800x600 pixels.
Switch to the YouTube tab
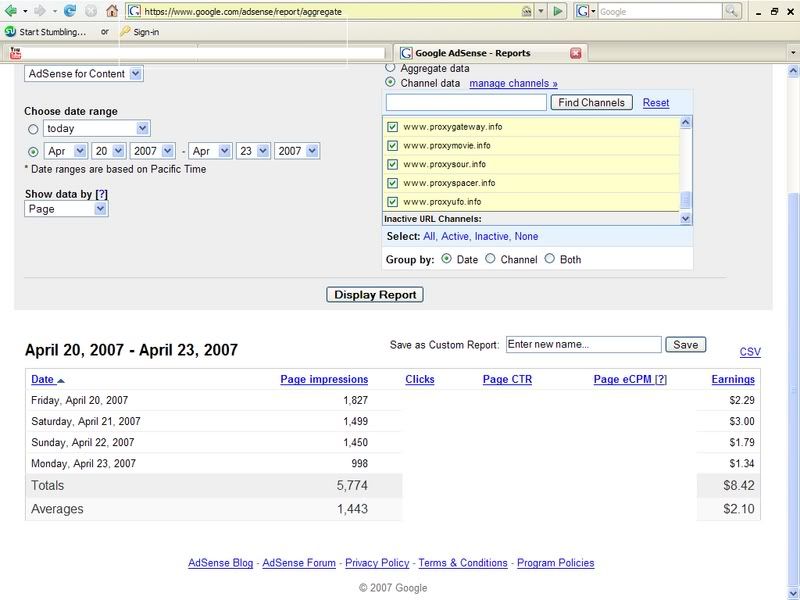[197, 53]
